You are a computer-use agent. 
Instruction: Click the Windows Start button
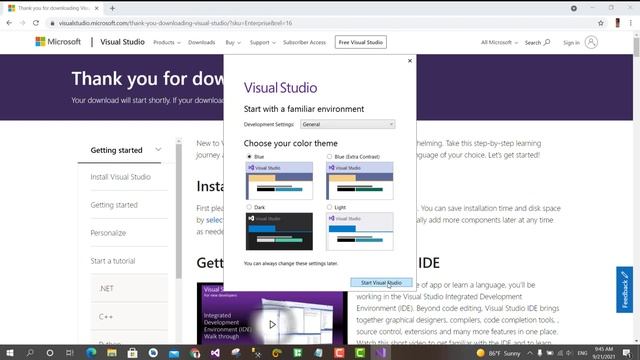click(10, 353)
